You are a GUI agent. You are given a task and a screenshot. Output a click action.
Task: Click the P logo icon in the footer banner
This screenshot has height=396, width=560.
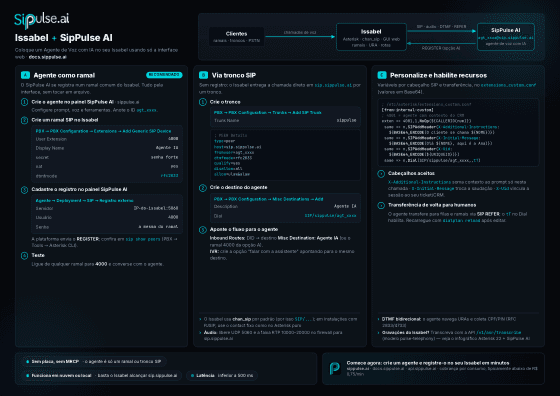(x=335, y=368)
